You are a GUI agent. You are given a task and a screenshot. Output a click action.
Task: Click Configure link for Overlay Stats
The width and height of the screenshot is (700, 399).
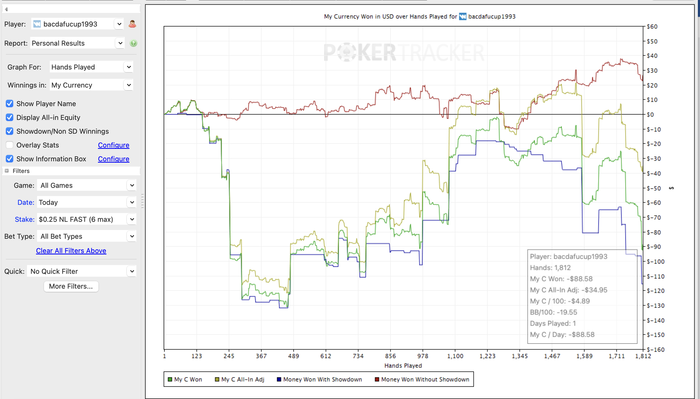113,145
